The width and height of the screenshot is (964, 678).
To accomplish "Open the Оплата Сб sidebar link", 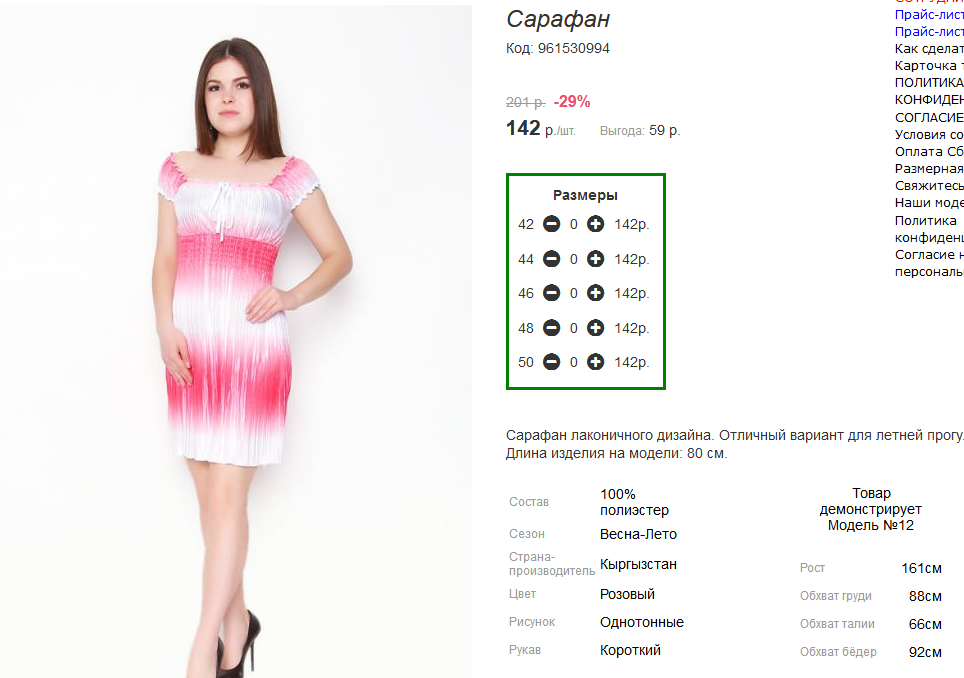I will click(929, 152).
